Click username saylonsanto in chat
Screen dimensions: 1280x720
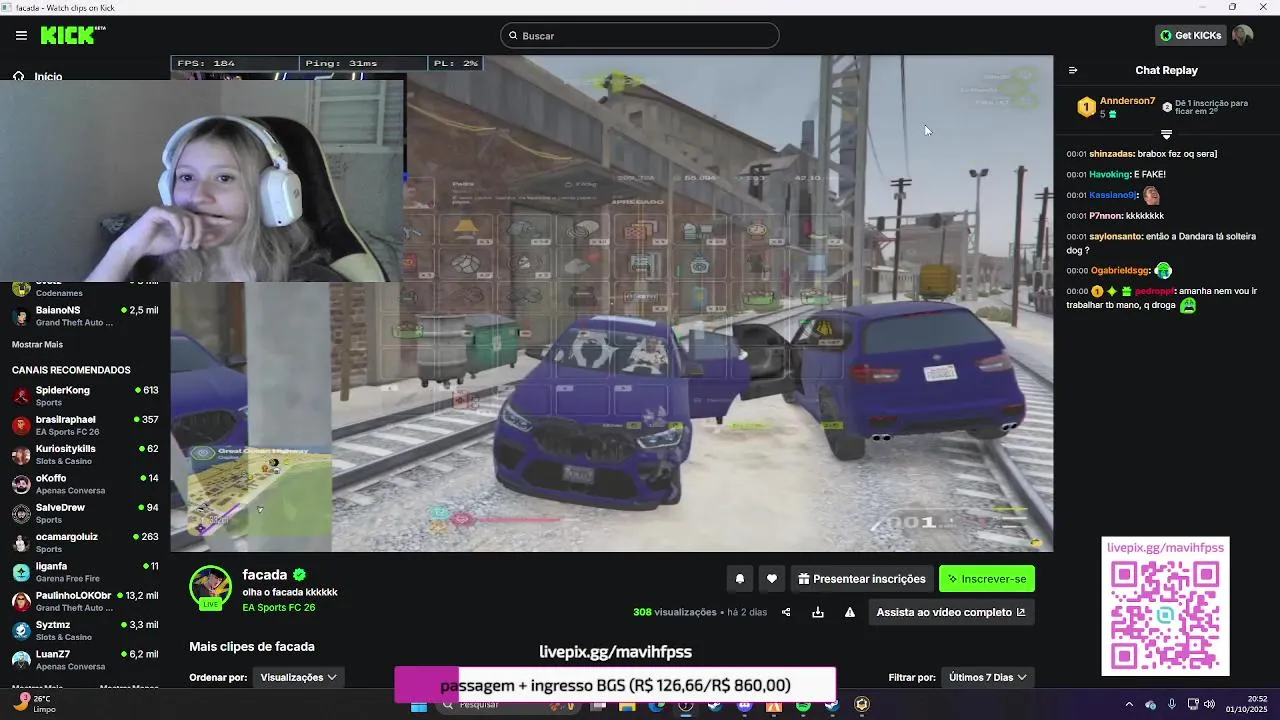click(1115, 236)
